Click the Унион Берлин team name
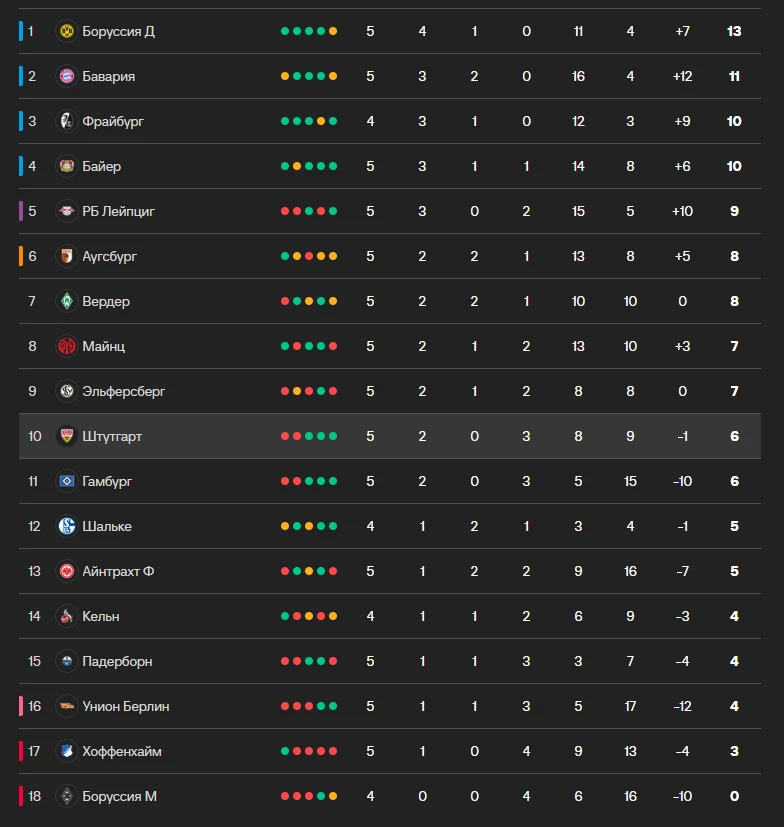Image resolution: width=784 pixels, height=827 pixels. point(126,706)
